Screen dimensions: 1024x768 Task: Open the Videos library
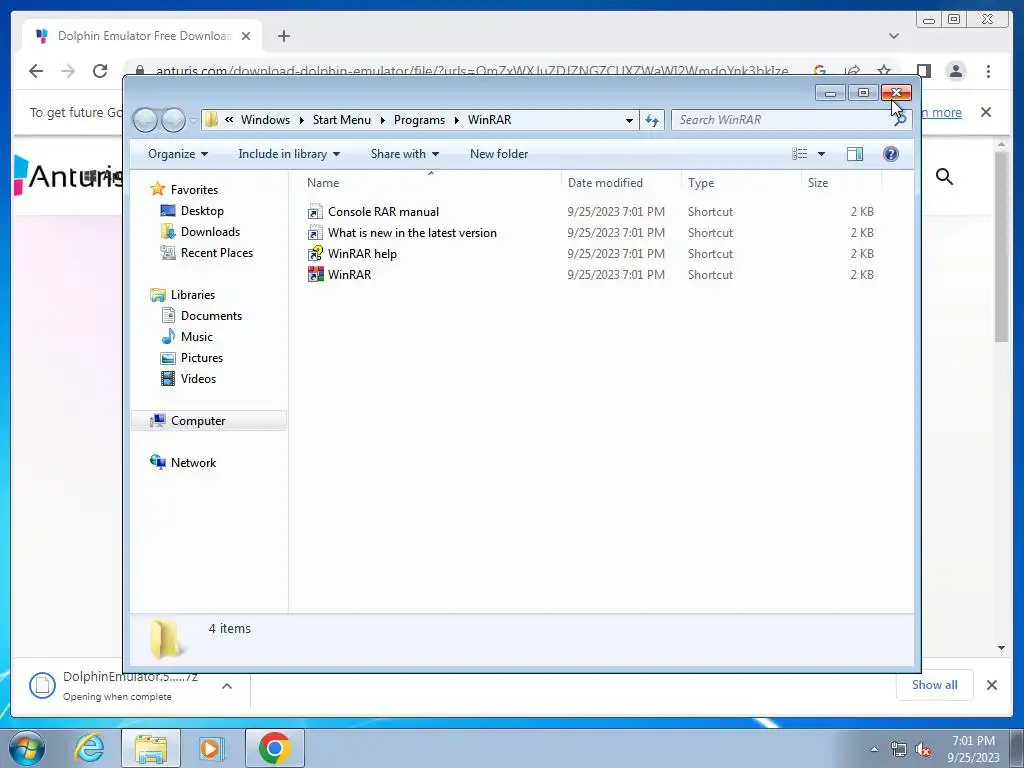click(x=198, y=379)
